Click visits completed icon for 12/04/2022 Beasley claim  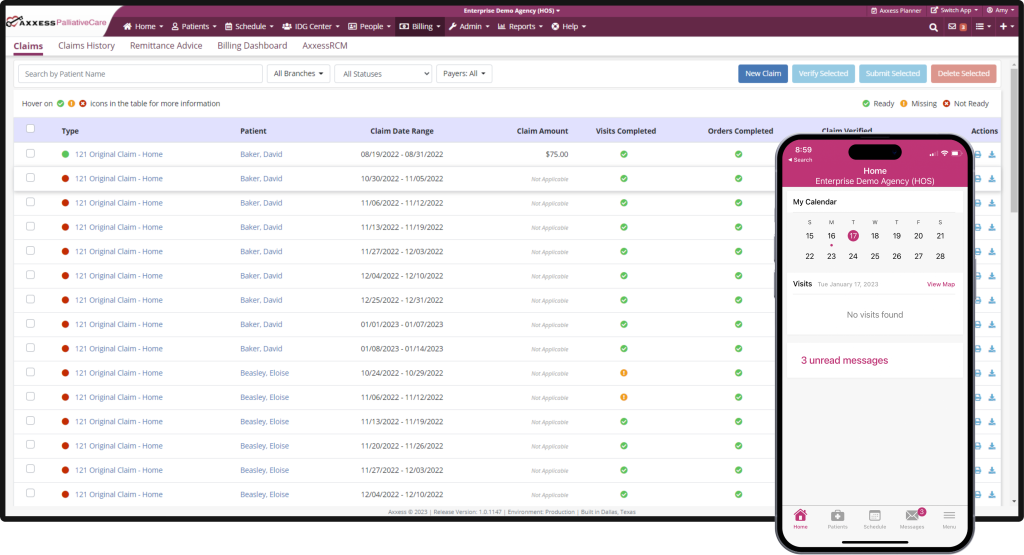(x=624, y=494)
